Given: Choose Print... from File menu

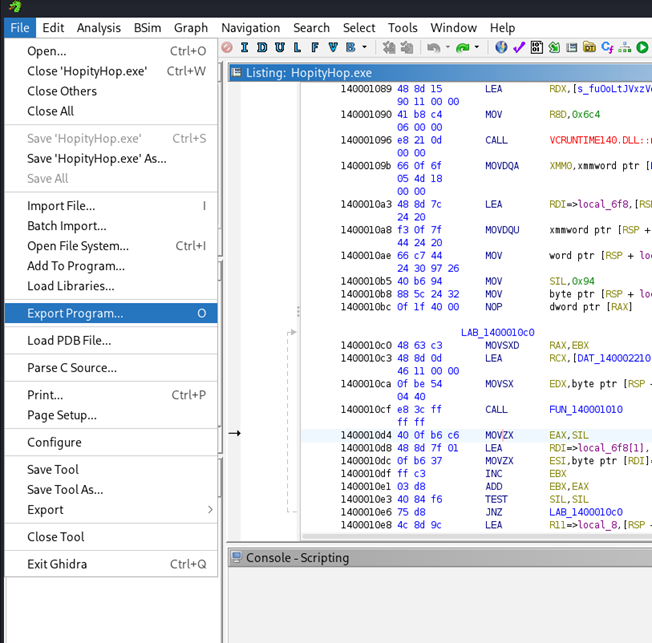Looking at the screenshot, I should click(111, 395).
